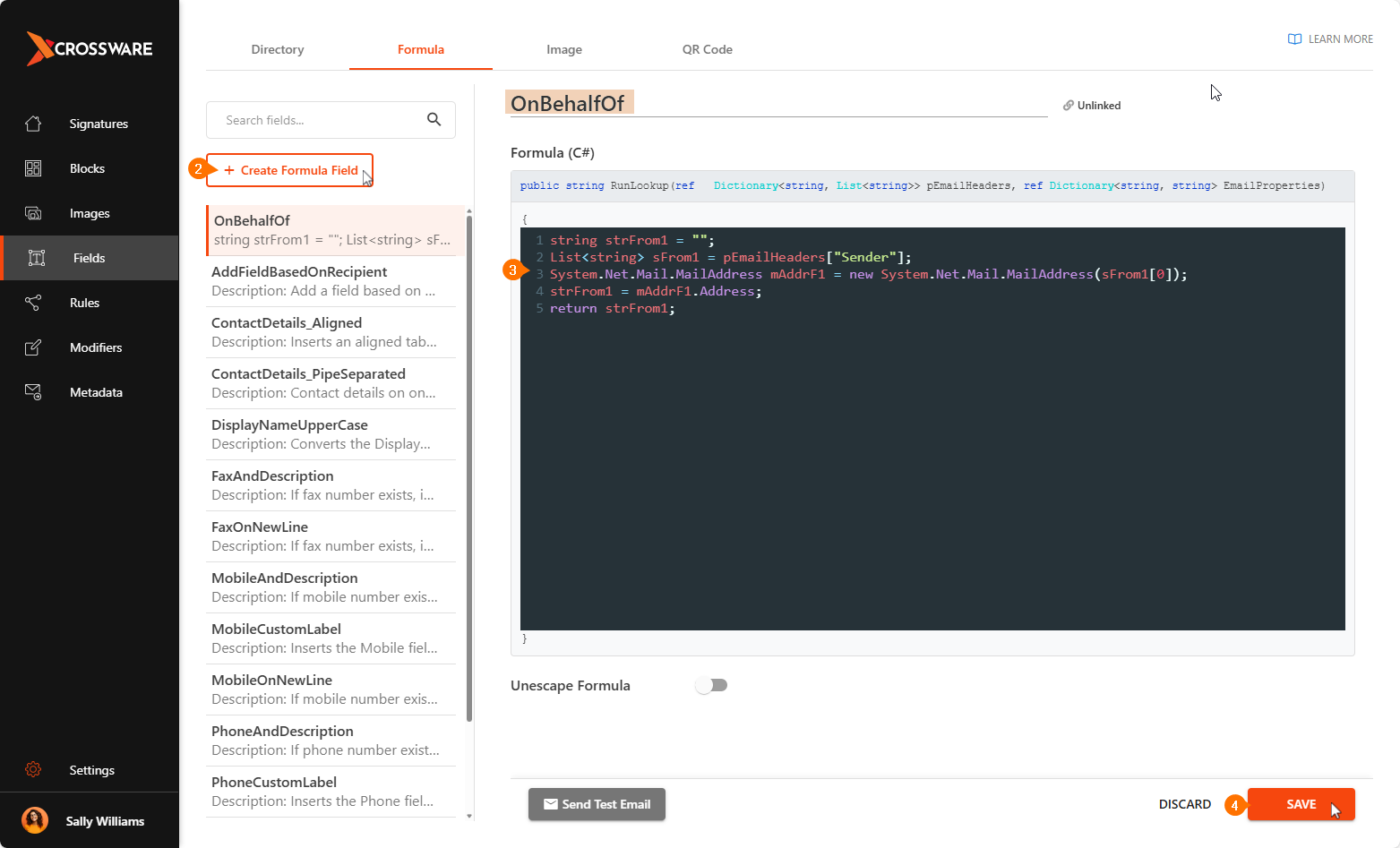
Task: Toggle the Unescape Formula switch
Action: pyautogui.click(x=711, y=685)
